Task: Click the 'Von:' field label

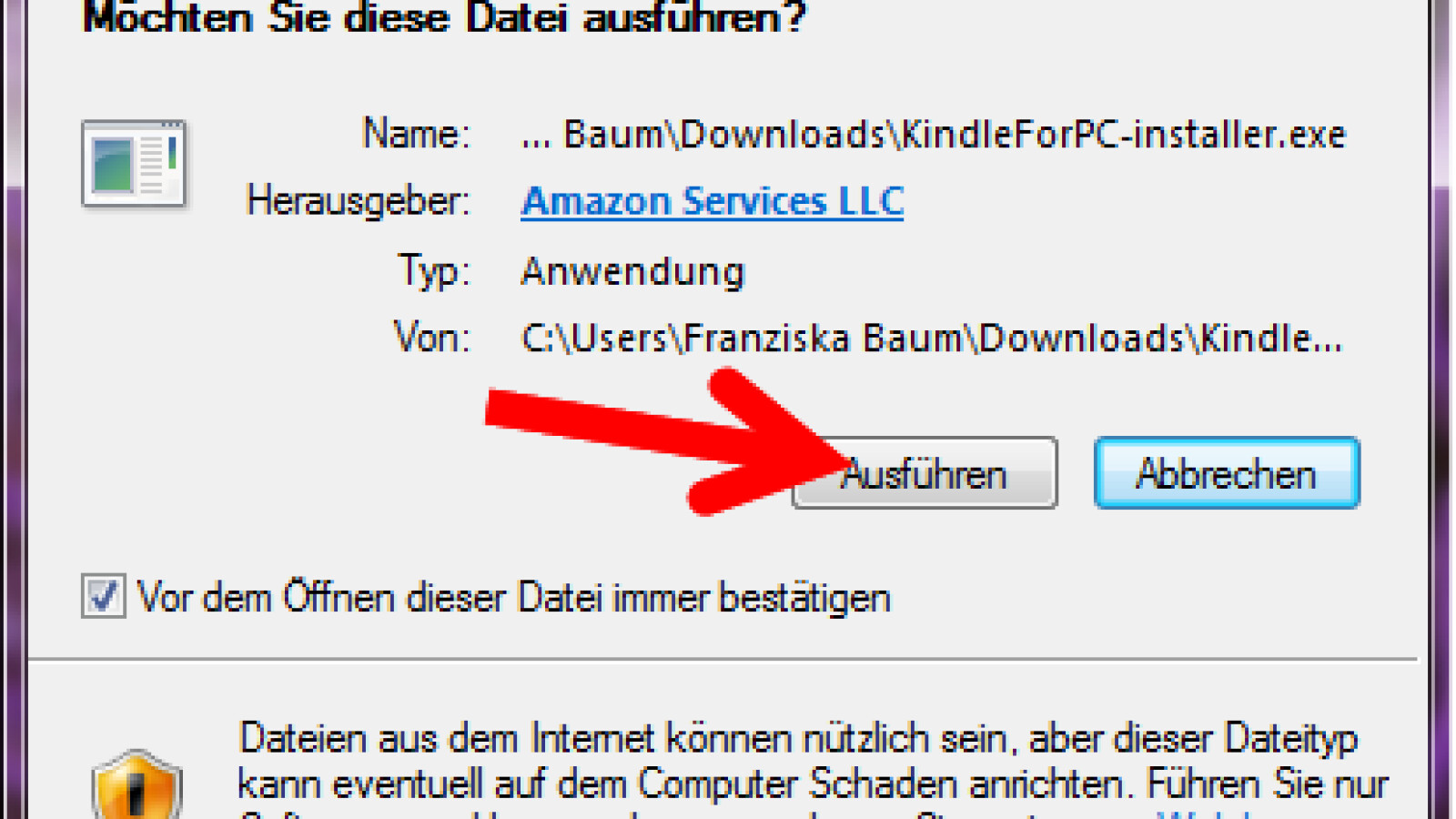Action: (x=431, y=338)
